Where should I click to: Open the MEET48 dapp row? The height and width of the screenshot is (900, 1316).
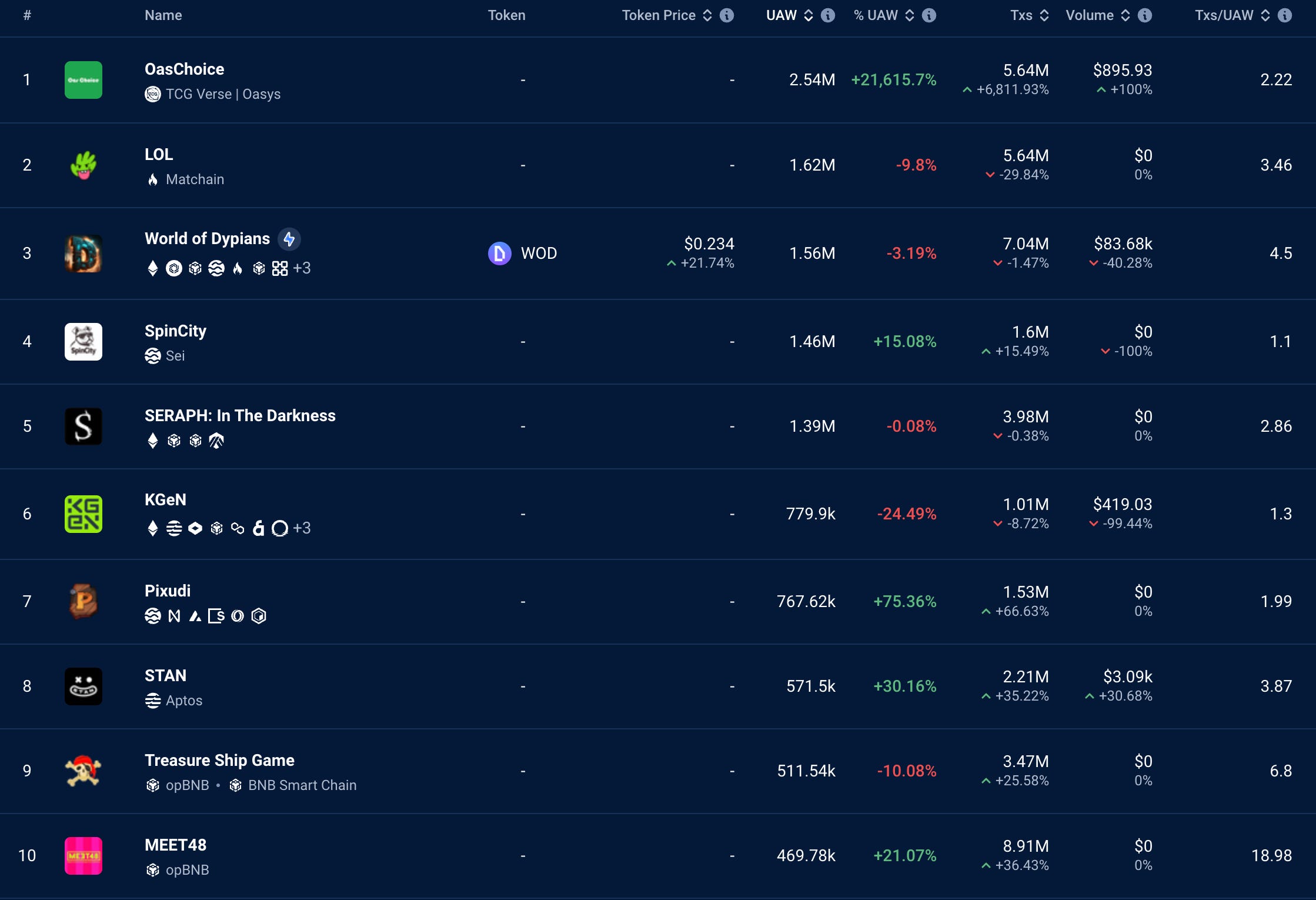click(x=175, y=845)
